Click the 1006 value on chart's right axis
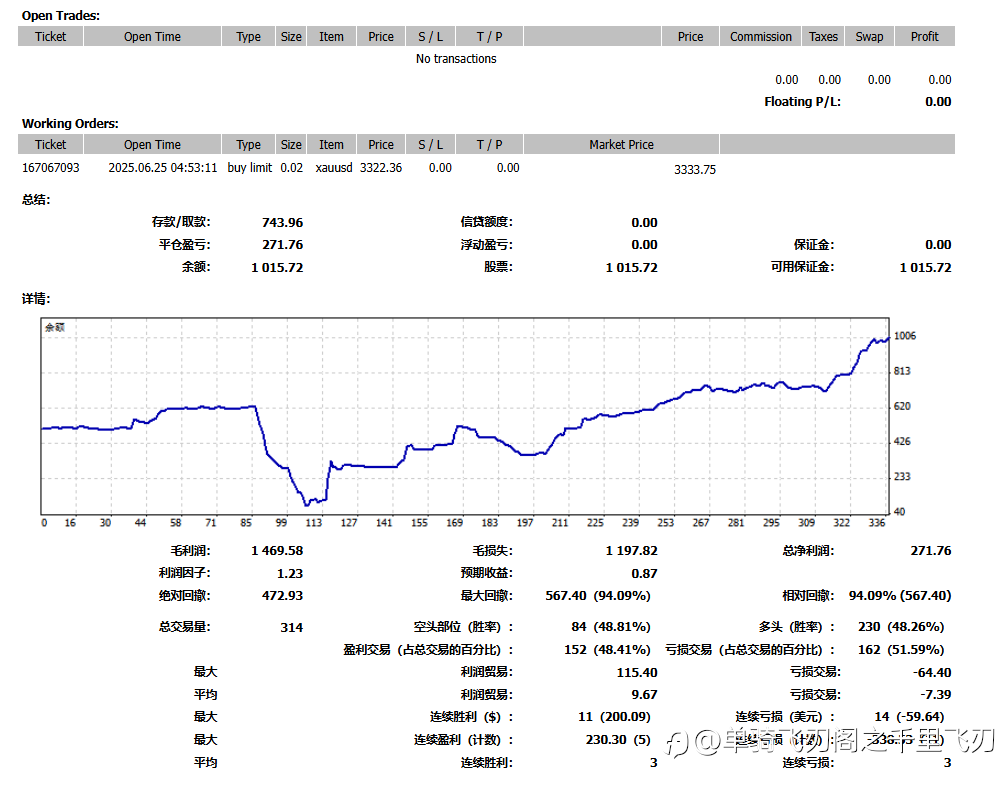This screenshot has width=1006, height=789. 904,337
